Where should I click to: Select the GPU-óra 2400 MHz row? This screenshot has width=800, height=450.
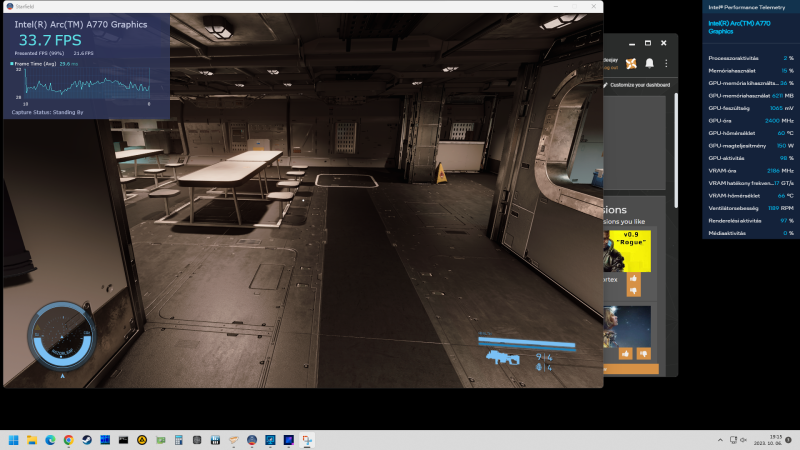[751, 121]
